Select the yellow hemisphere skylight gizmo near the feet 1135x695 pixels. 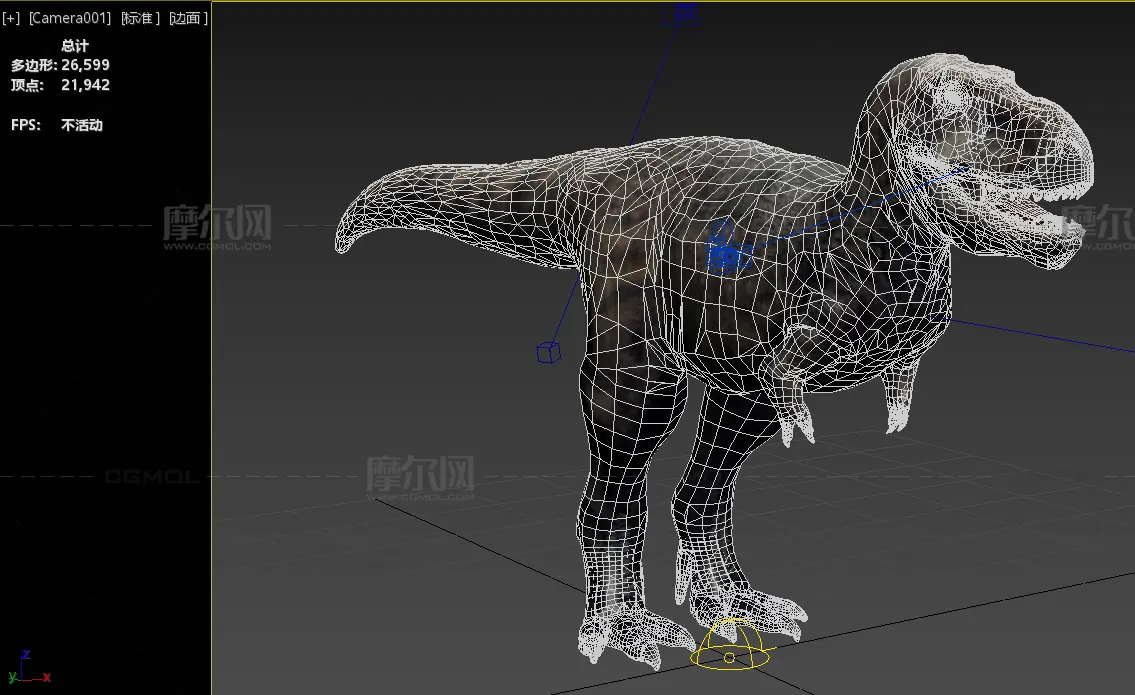(730, 646)
